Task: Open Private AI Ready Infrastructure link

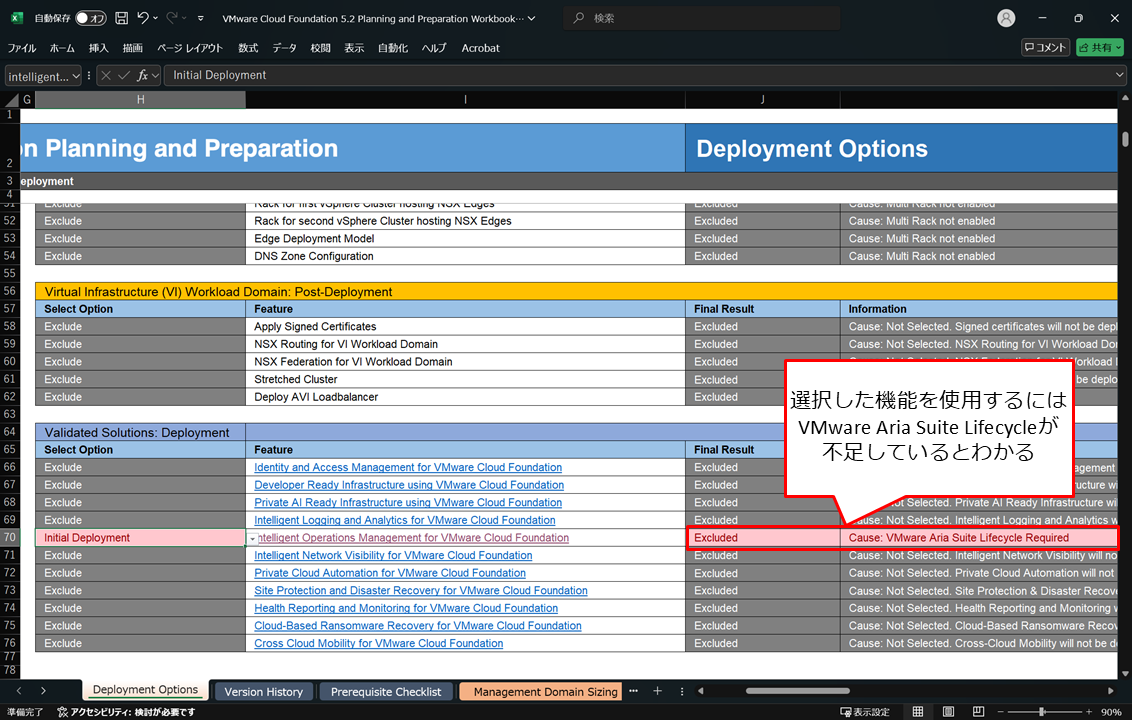Action: coord(408,502)
